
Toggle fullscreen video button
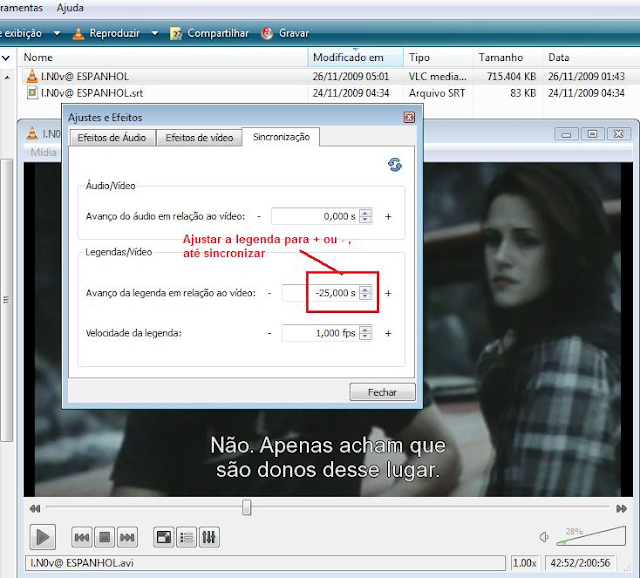(x=164, y=537)
